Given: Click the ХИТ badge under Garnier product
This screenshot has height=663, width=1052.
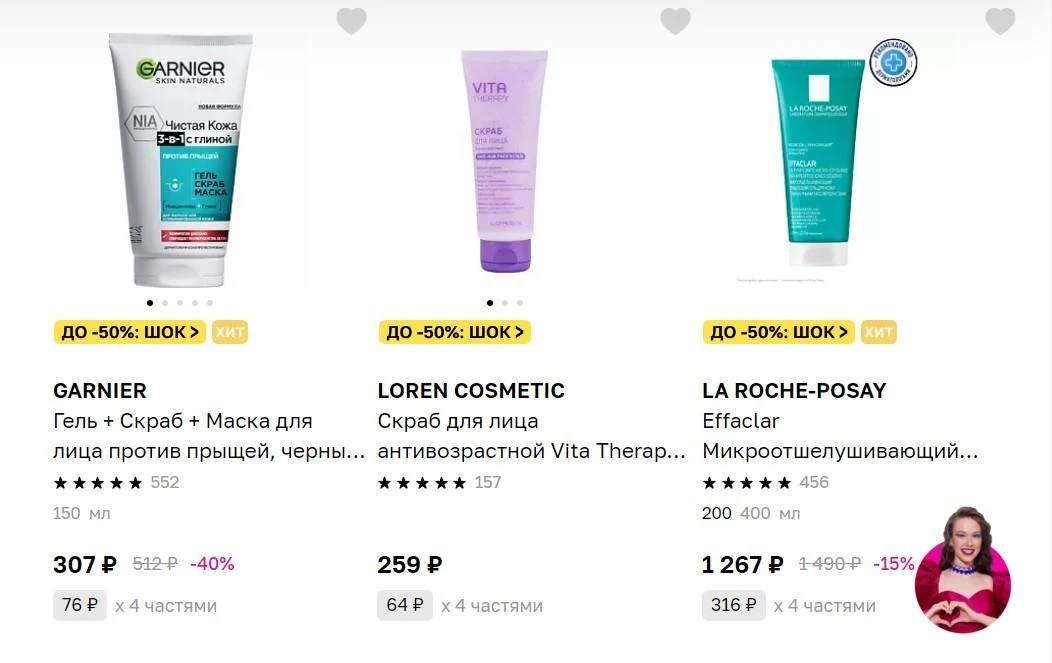Looking at the screenshot, I should 230,332.
